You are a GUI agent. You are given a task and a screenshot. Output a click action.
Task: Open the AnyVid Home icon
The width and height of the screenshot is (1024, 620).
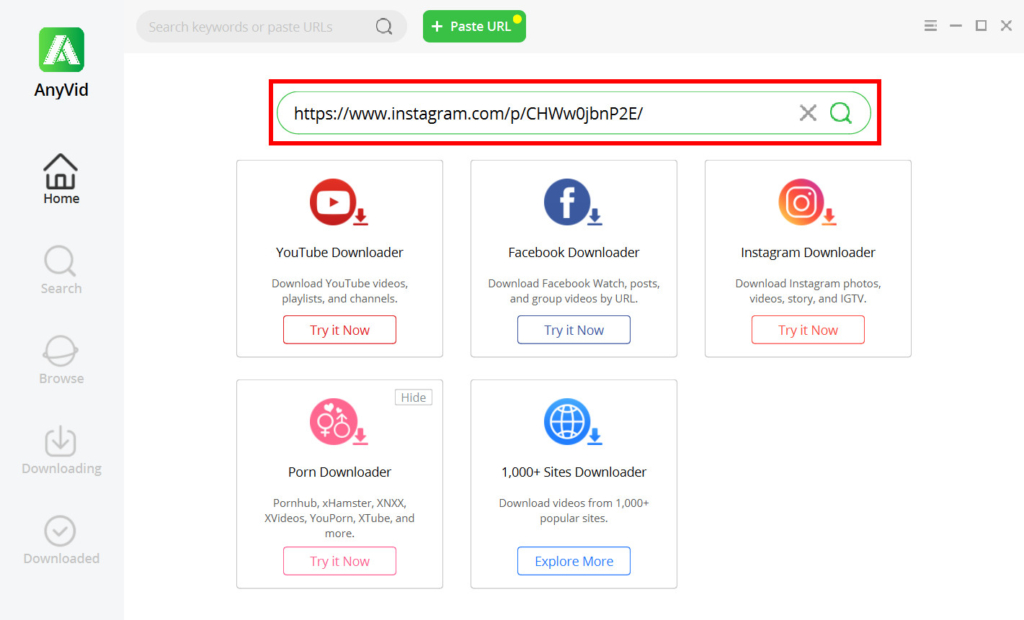pos(61,170)
